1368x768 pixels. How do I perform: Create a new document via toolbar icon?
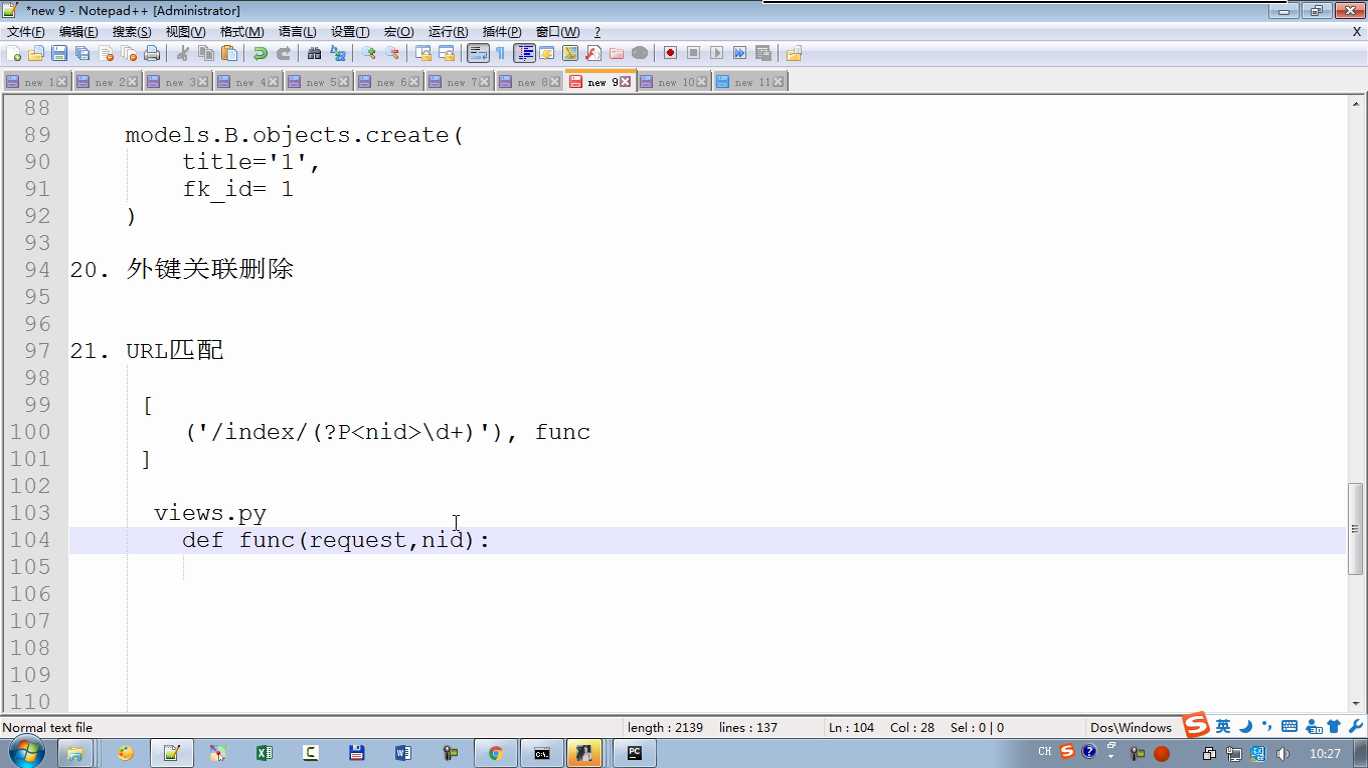point(14,53)
